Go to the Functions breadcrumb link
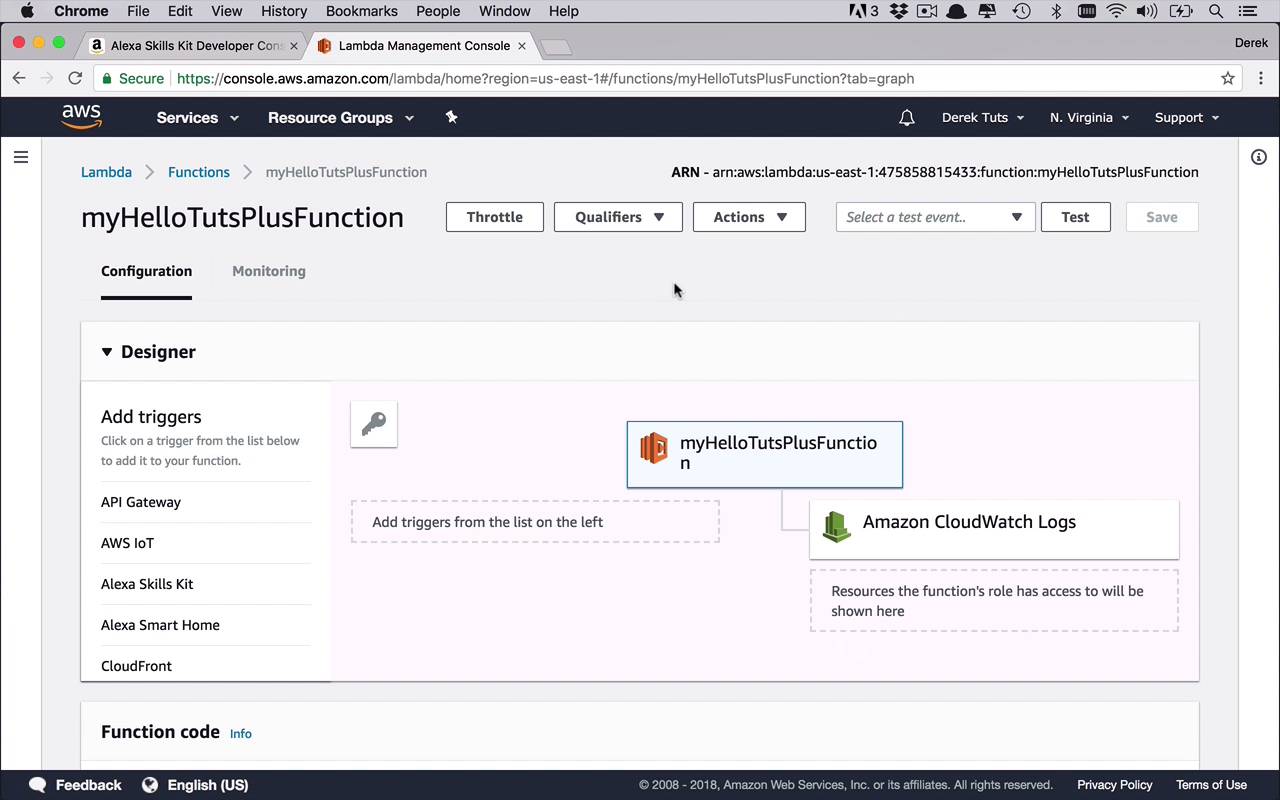 click(199, 172)
